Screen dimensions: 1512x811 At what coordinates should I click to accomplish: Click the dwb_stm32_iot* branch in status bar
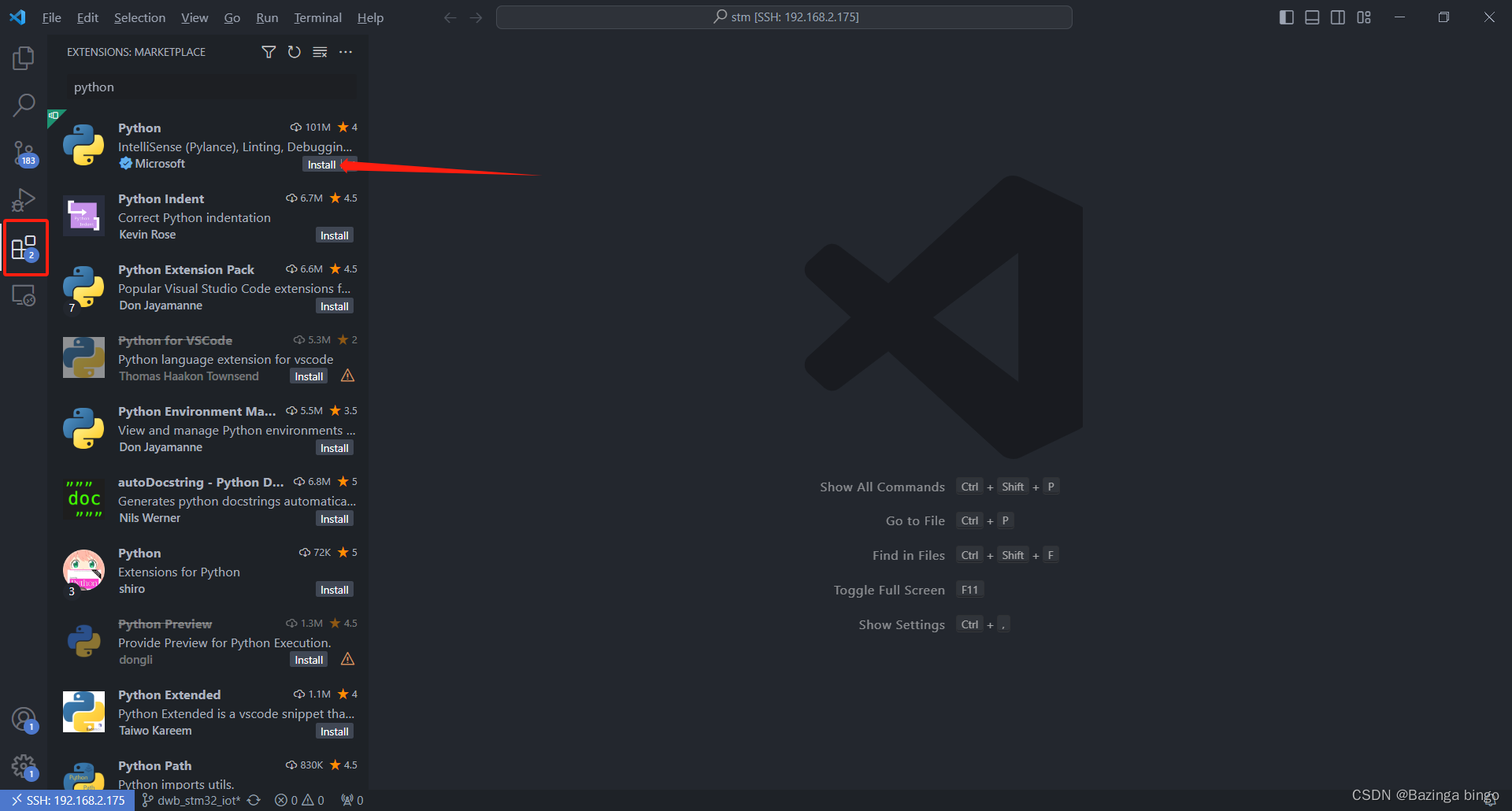pos(191,800)
